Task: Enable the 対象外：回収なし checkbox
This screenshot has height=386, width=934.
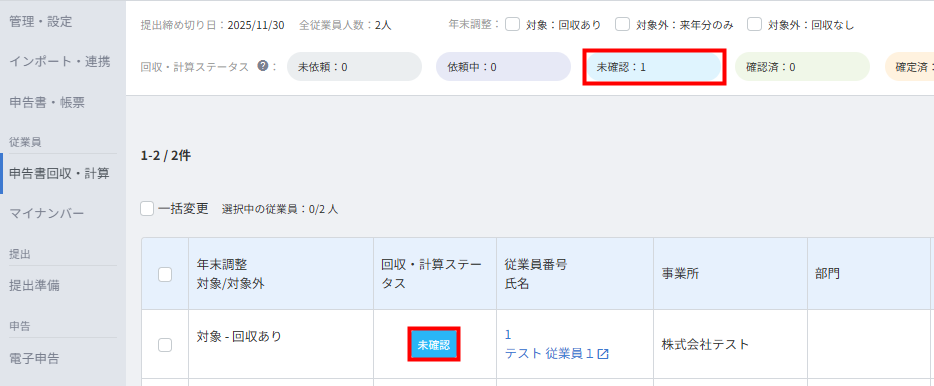Action: (755, 24)
